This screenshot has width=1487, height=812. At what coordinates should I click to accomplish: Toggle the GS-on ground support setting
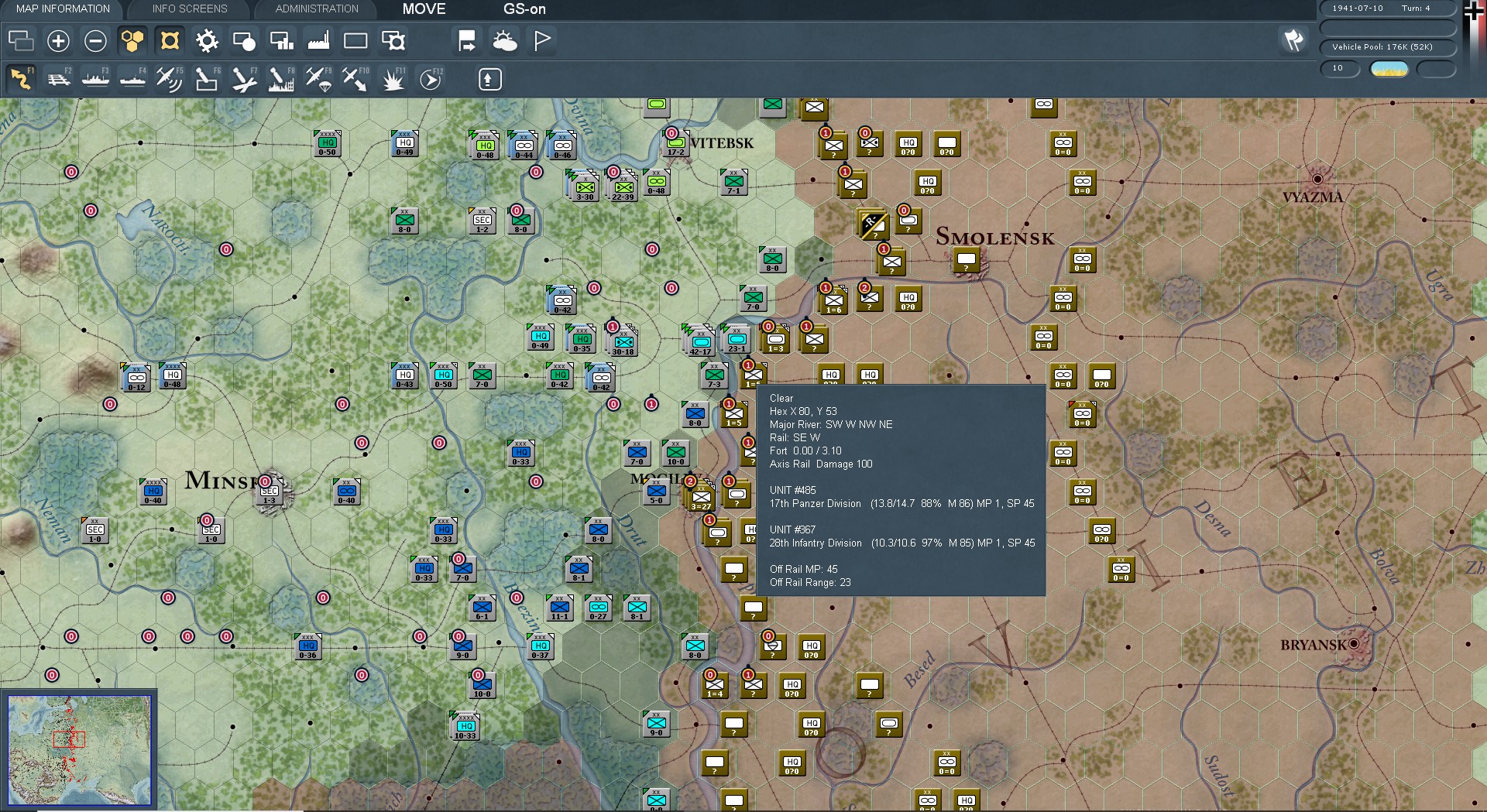[524, 9]
